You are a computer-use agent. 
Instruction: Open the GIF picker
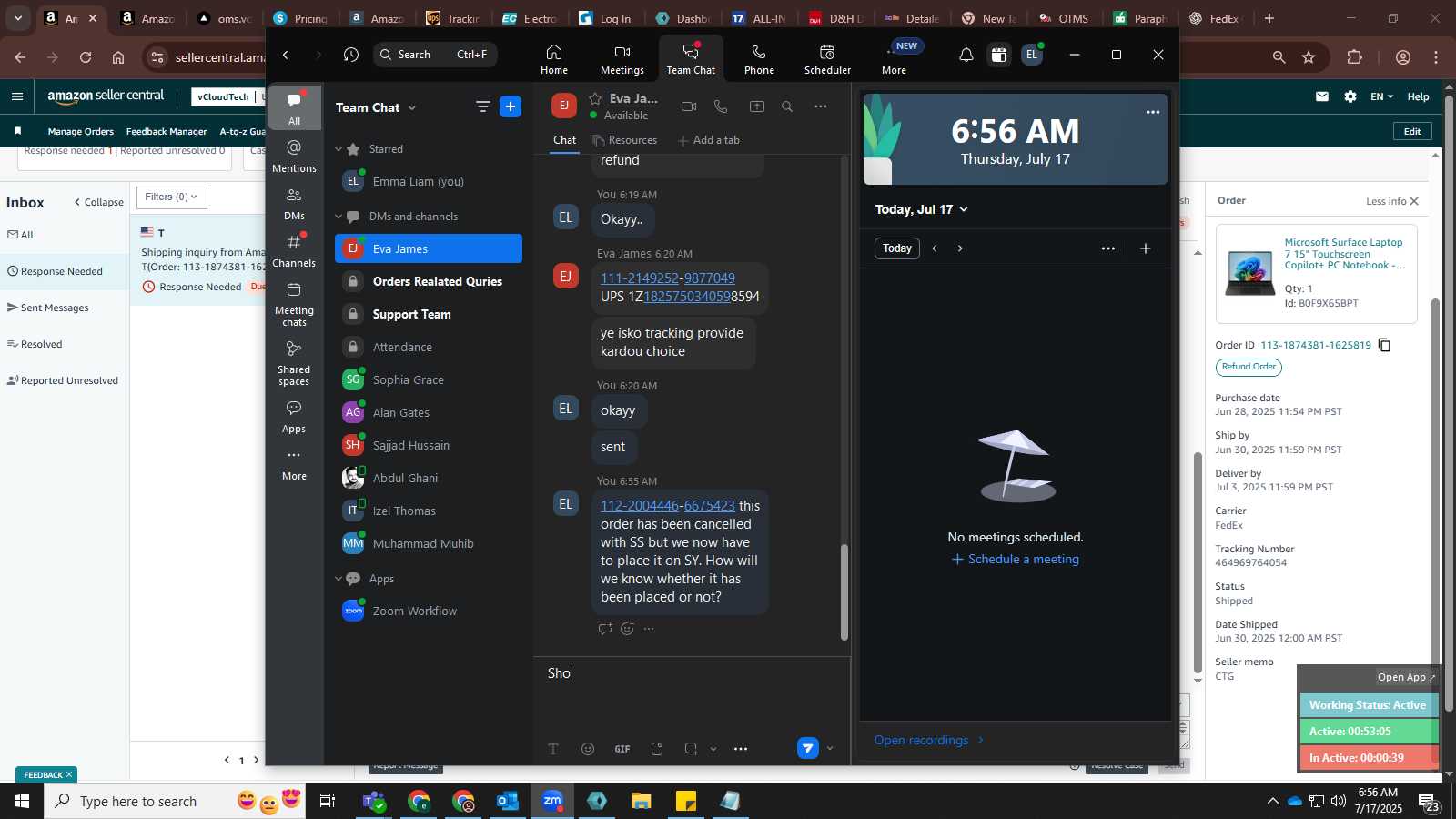point(622,749)
